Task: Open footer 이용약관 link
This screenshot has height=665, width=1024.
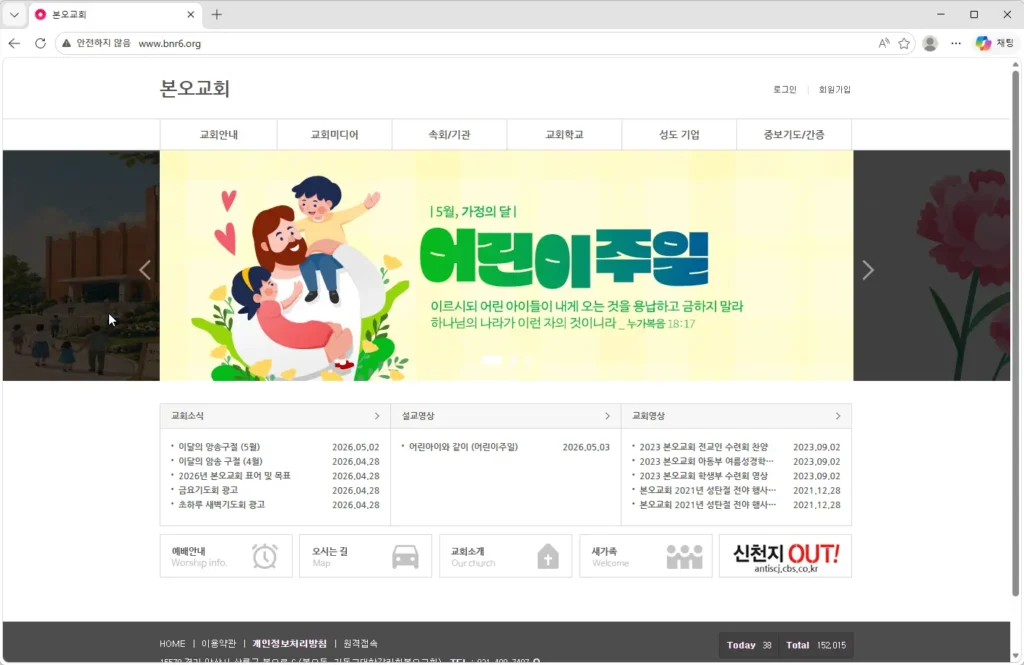Action: coord(219,643)
